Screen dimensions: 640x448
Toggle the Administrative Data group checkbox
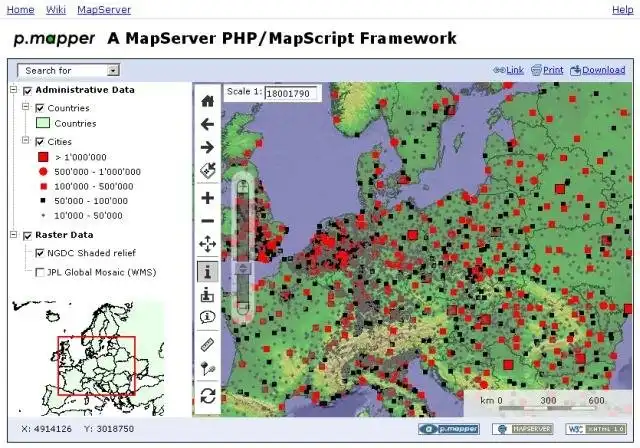[27, 91]
